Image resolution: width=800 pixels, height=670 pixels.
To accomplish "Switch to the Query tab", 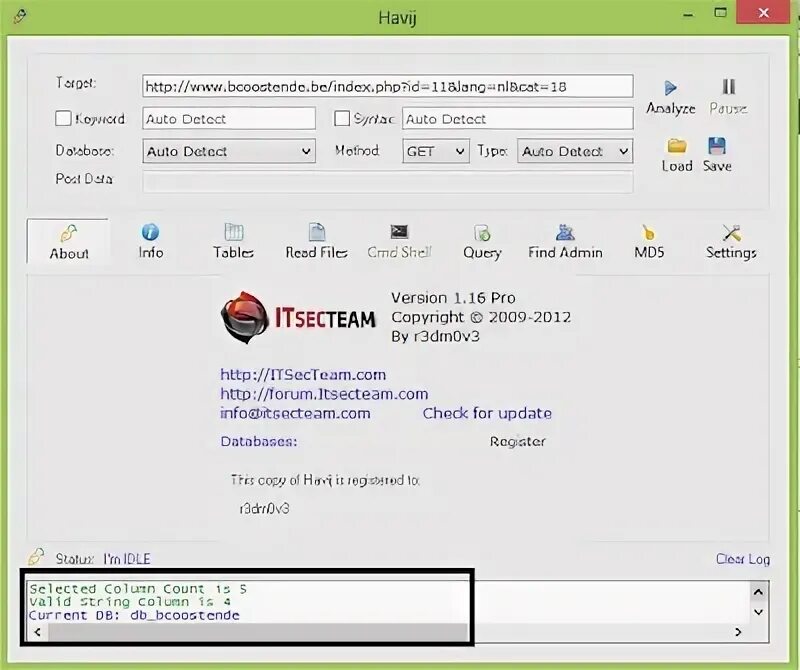I will pos(482,242).
